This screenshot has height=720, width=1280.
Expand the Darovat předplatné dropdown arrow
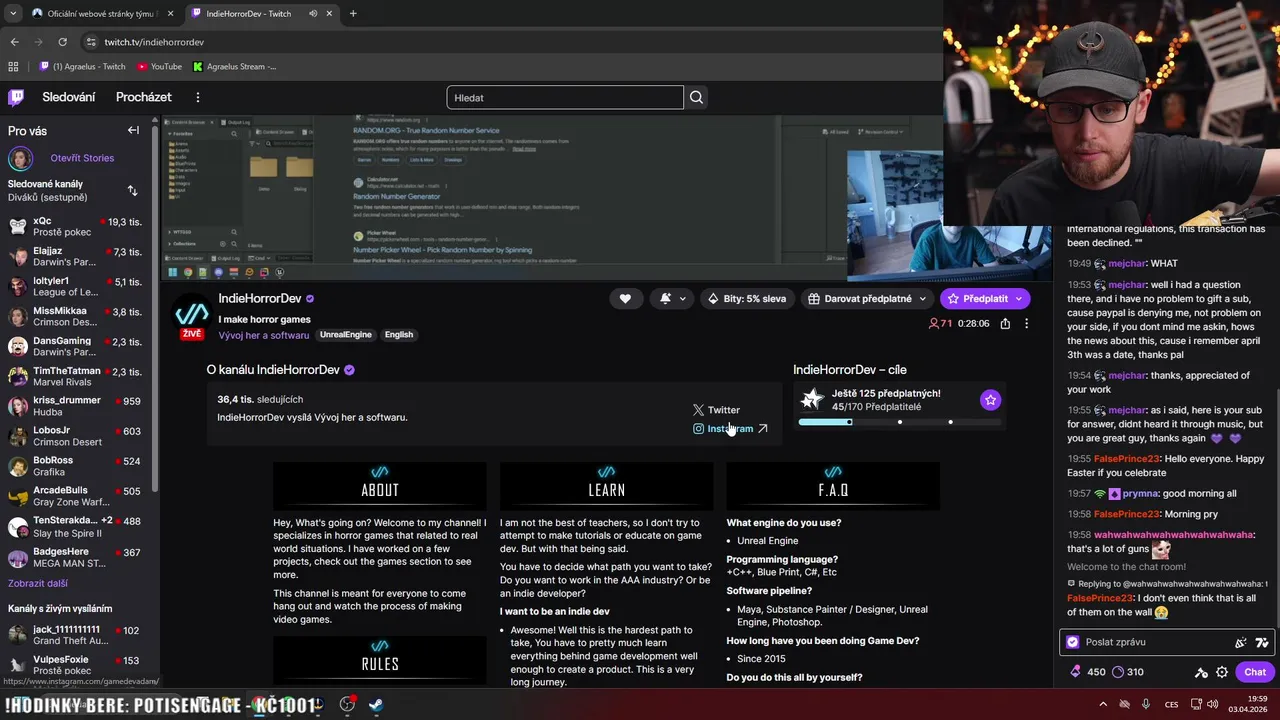[922, 298]
